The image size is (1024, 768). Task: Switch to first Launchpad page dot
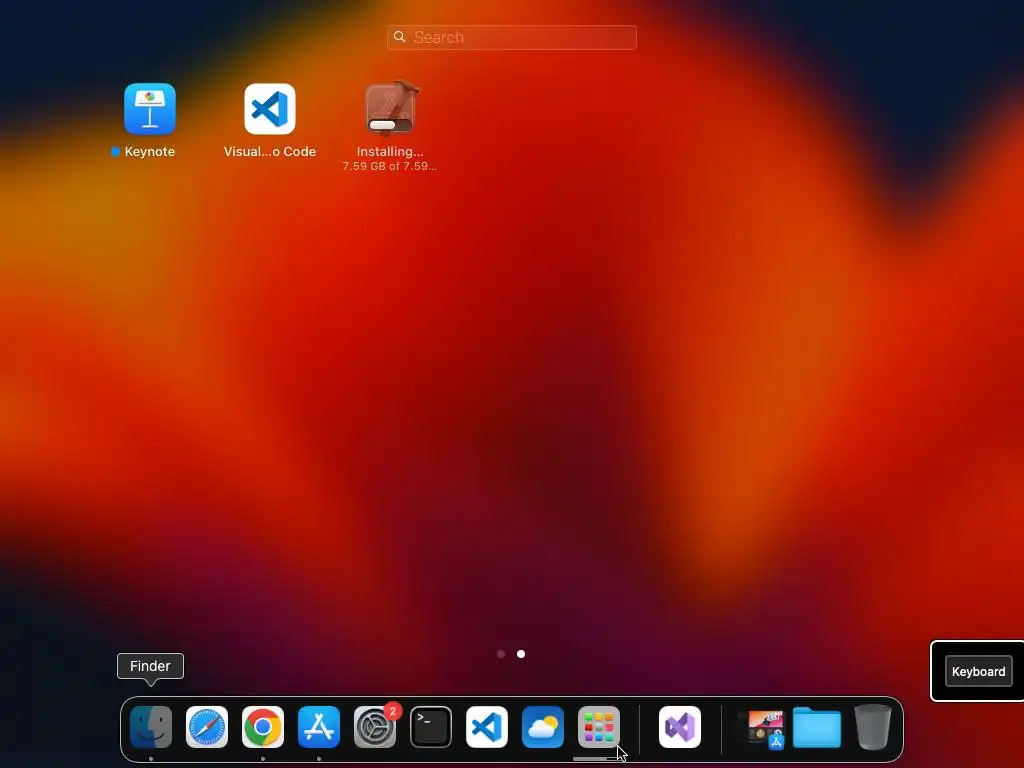501,654
